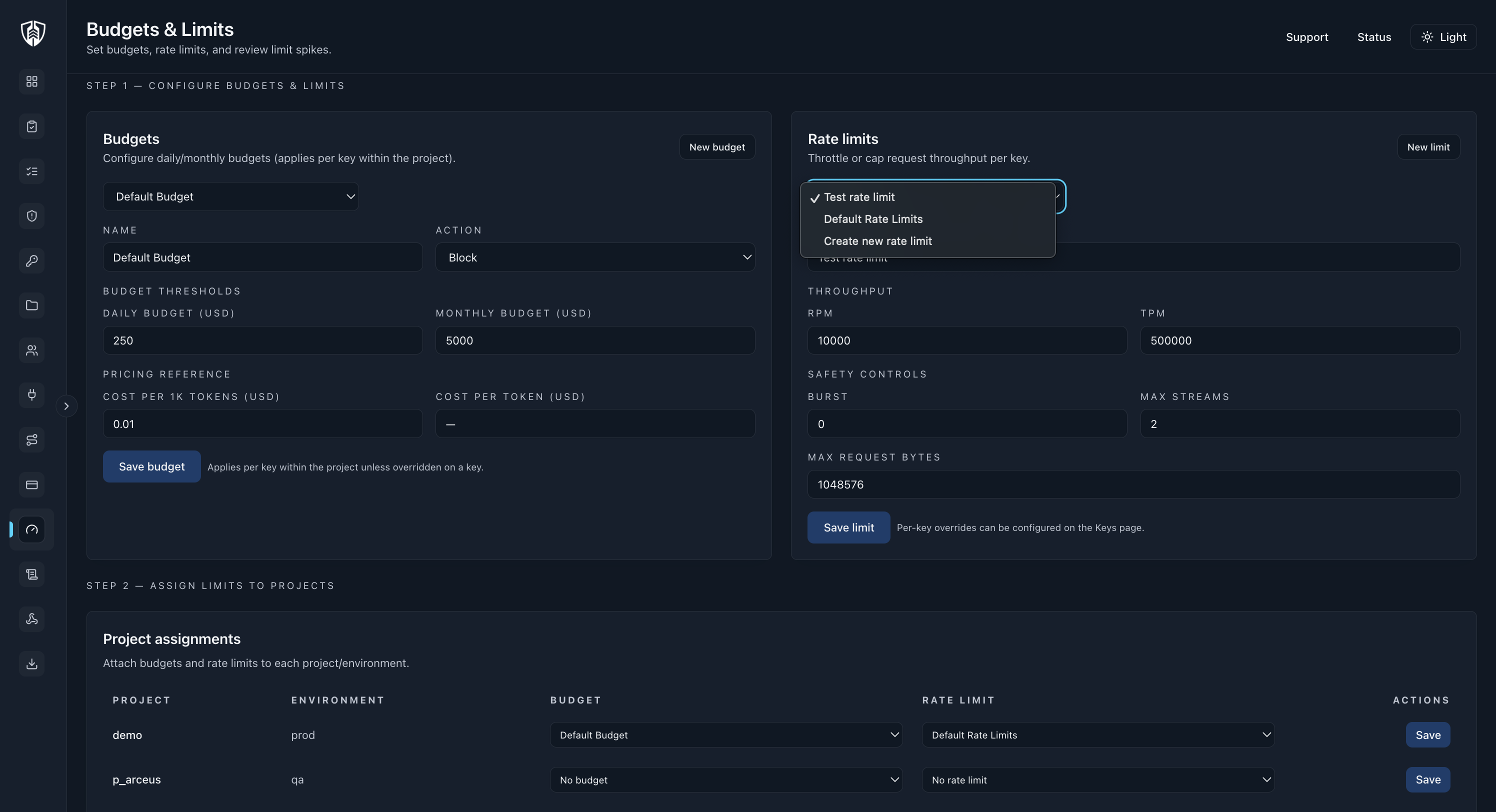Click the Save budget button
This screenshot has width=1496, height=812.
click(151, 466)
